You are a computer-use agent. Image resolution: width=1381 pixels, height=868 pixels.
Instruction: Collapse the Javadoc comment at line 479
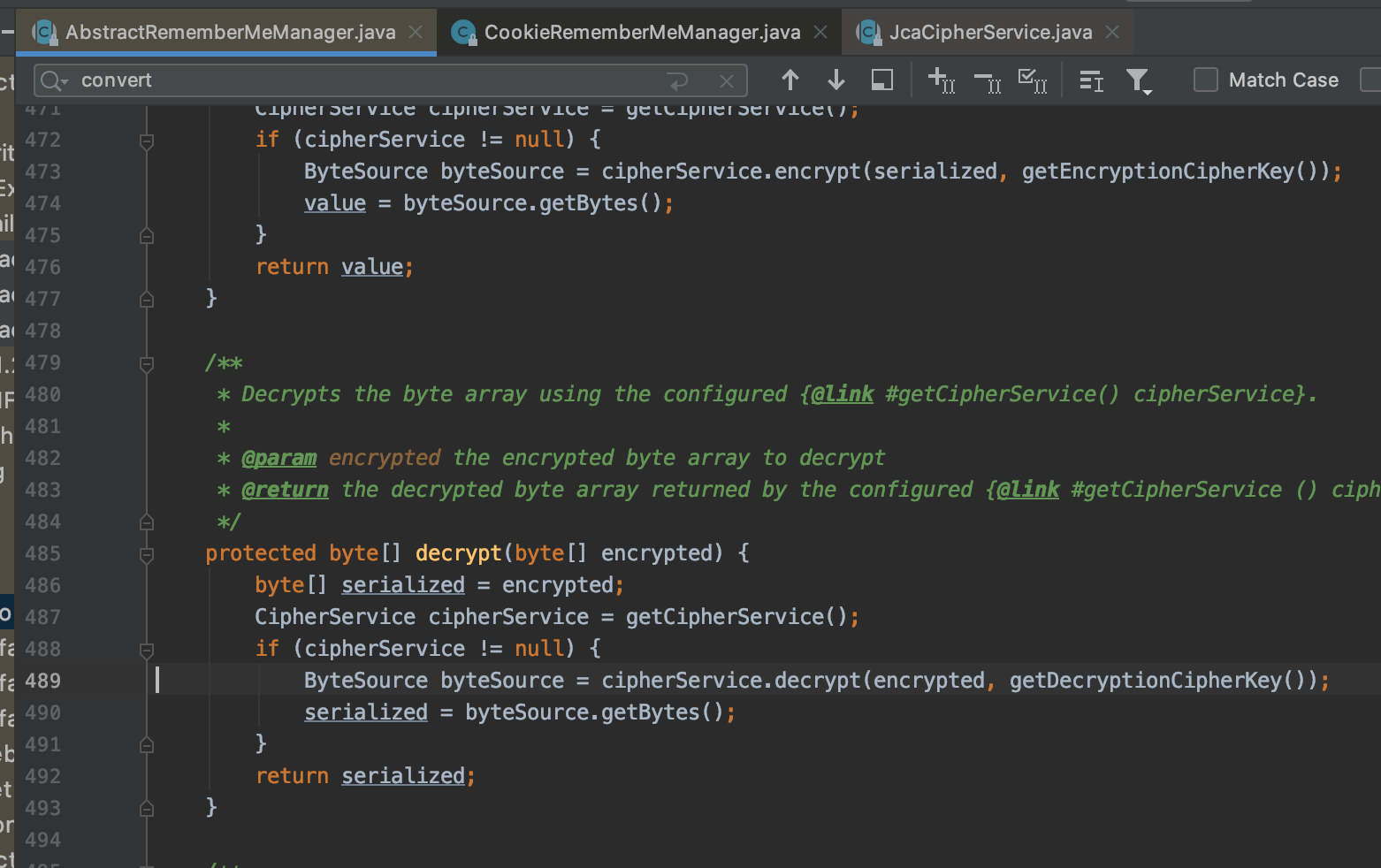147,363
